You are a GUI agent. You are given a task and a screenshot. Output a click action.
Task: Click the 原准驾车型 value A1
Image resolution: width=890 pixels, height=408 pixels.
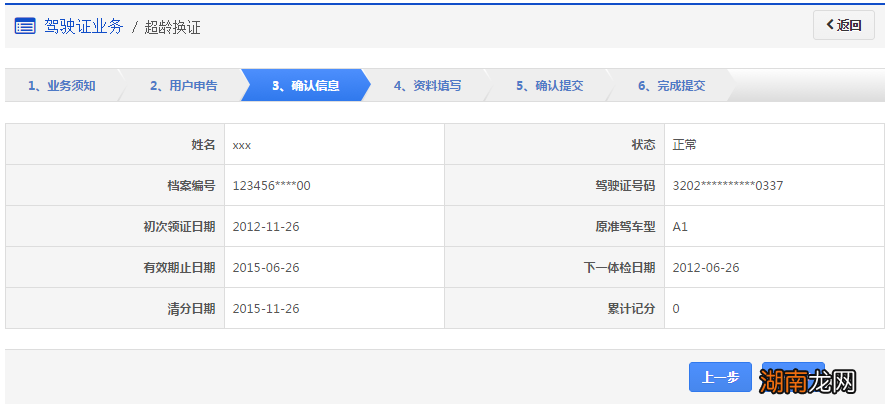click(680, 227)
